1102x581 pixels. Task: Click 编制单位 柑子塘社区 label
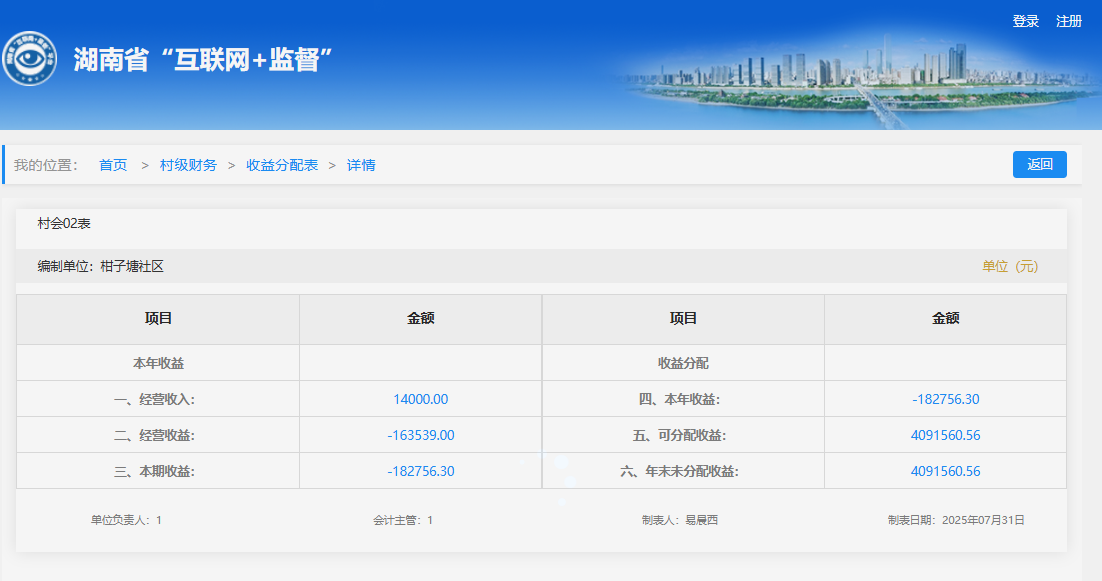tap(100, 266)
